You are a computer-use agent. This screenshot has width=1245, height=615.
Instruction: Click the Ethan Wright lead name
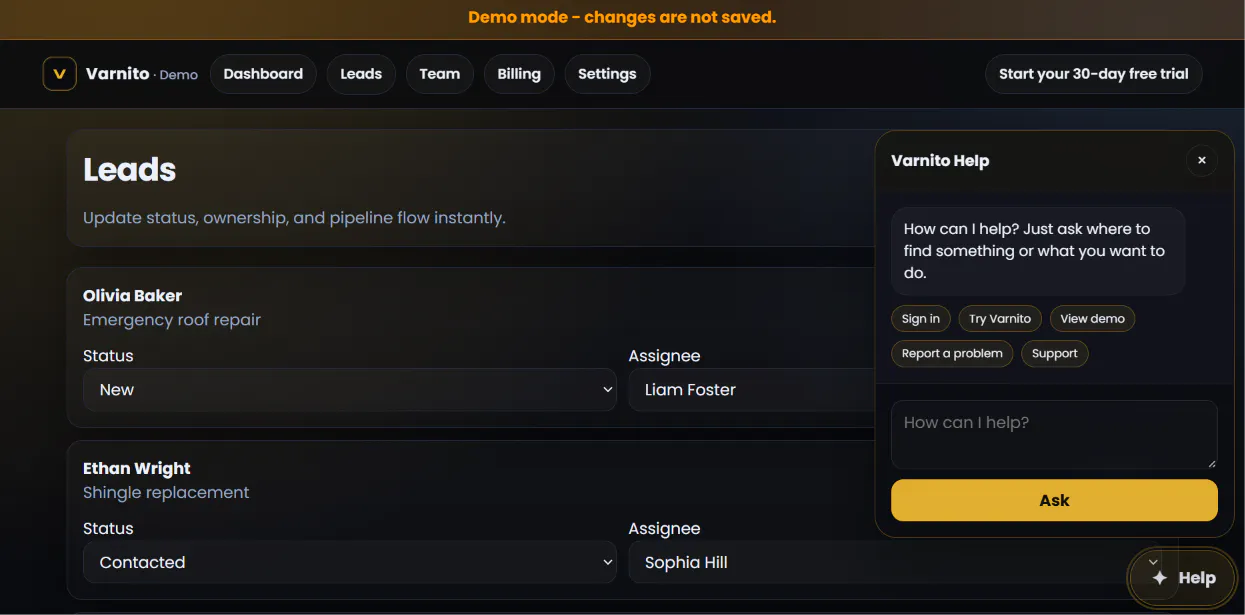pyautogui.click(x=137, y=469)
